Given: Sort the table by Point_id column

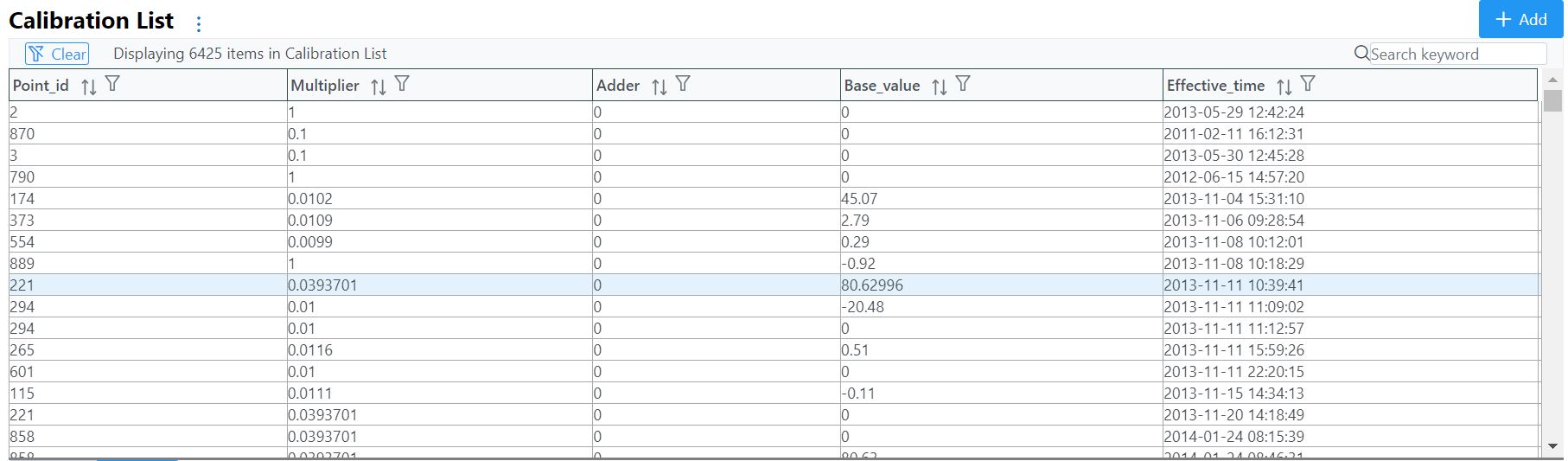Looking at the screenshot, I should (88, 86).
